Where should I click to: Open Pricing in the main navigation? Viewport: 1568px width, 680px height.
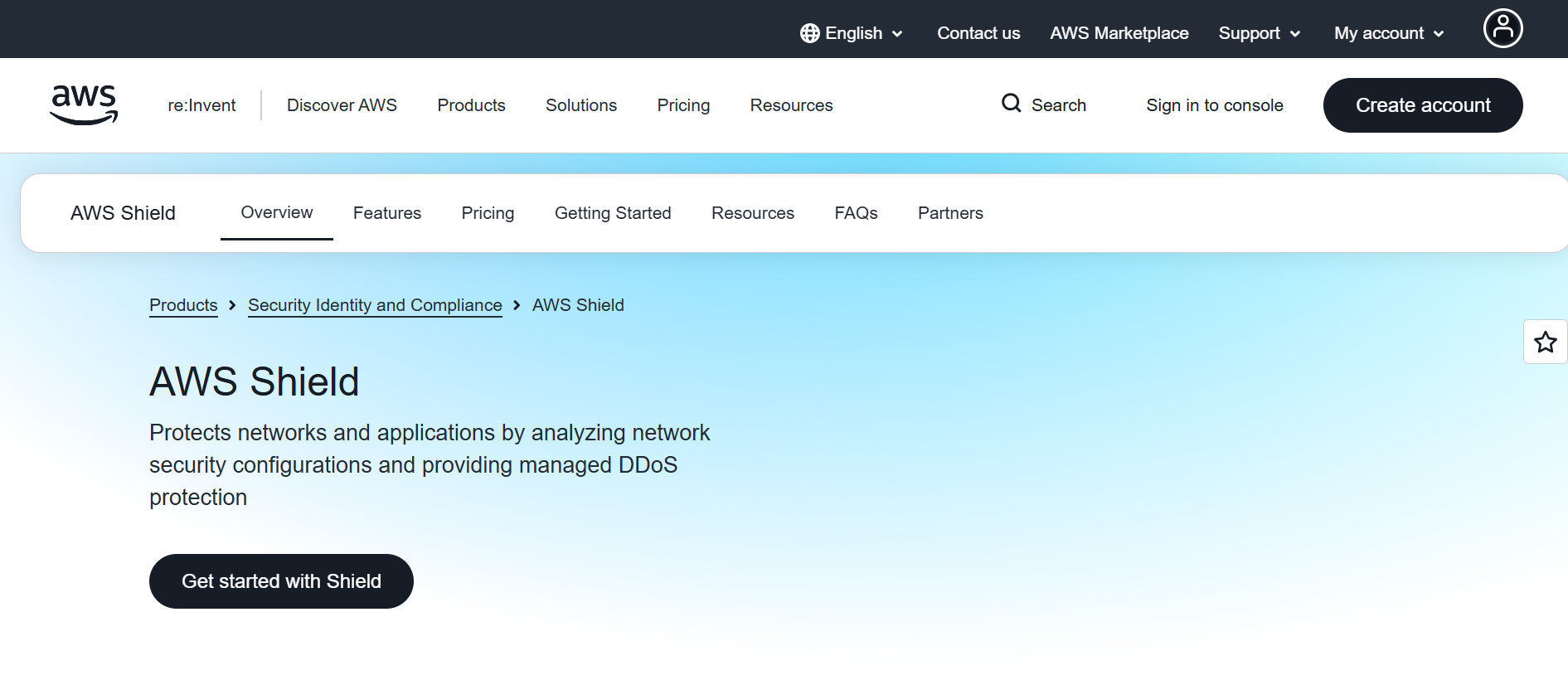click(x=683, y=105)
